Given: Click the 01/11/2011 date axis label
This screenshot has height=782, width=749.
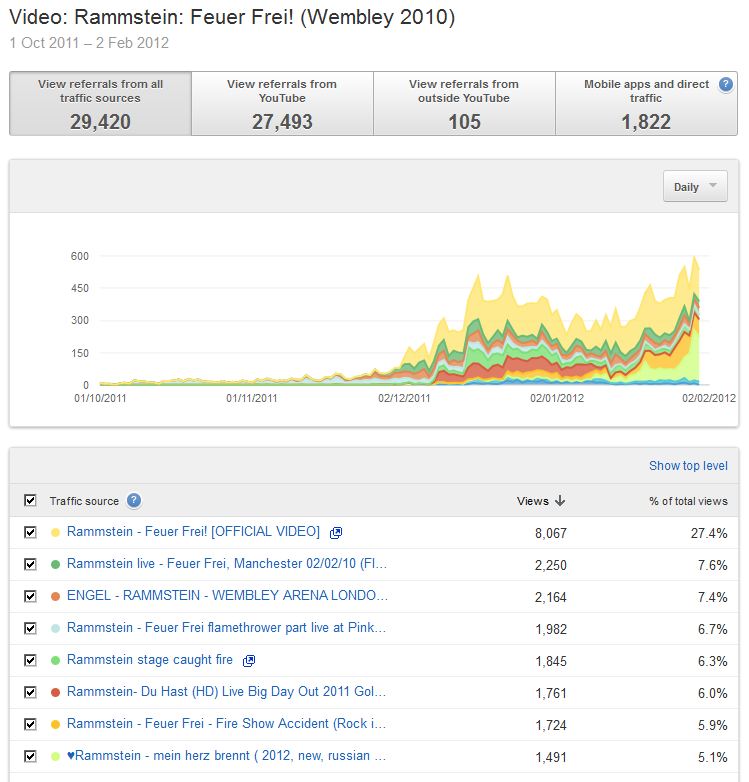Looking at the screenshot, I should [251, 398].
